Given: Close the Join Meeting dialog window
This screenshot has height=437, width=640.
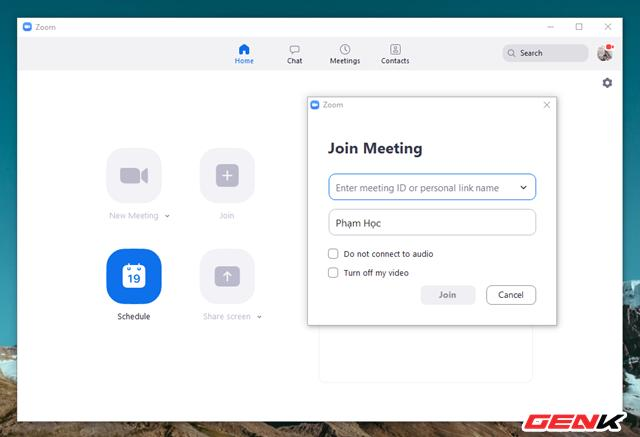Looking at the screenshot, I should point(547,105).
